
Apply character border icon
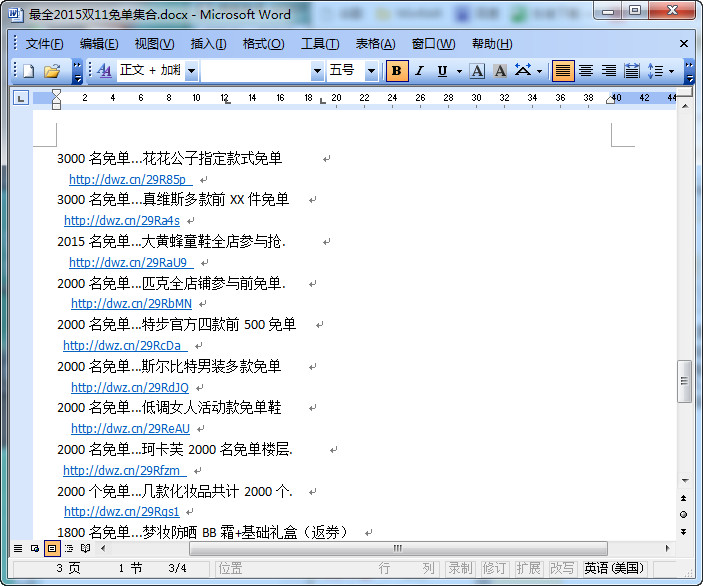click(x=477, y=71)
